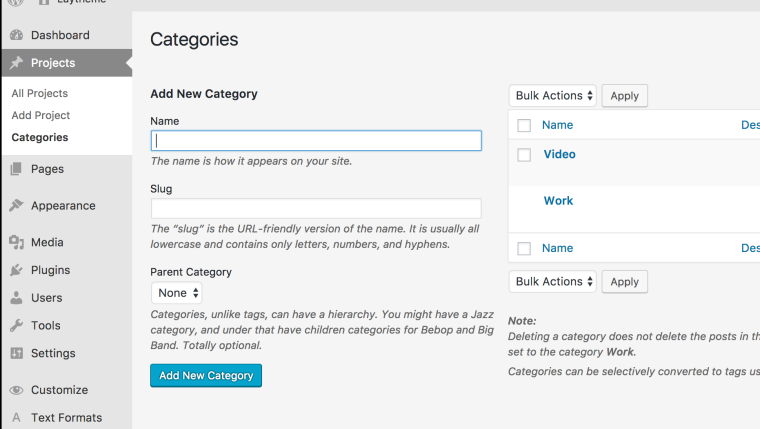The image size is (760, 429).
Task: Click the Appearance paintbrush icon
Action: click(16, 206)
